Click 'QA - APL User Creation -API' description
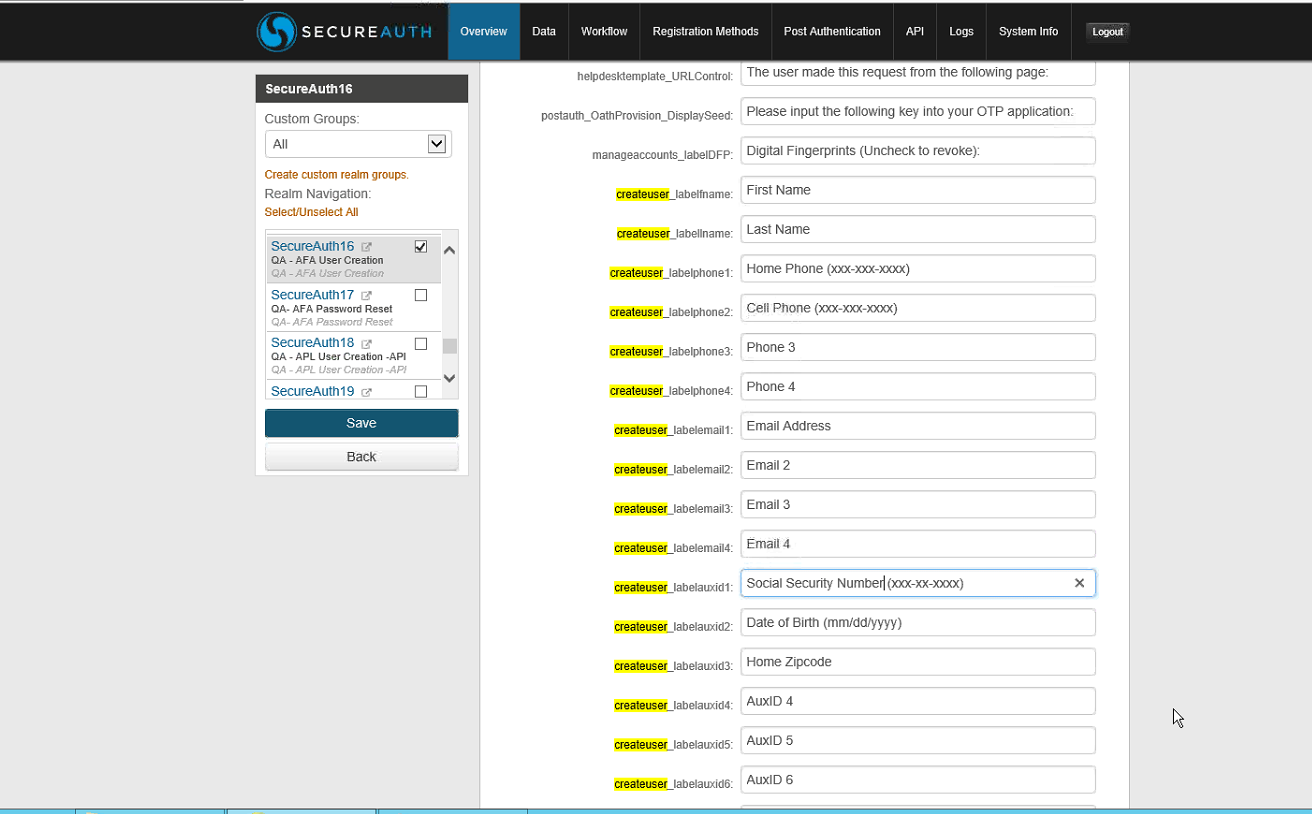 pos(339,357)
